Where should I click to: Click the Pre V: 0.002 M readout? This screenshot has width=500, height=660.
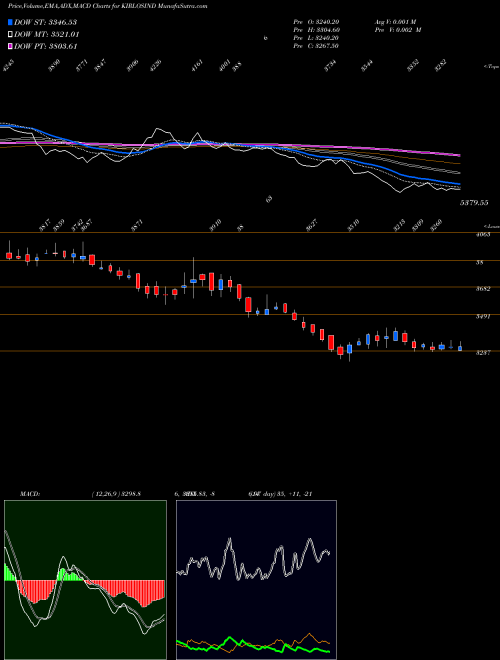[397, 30]
